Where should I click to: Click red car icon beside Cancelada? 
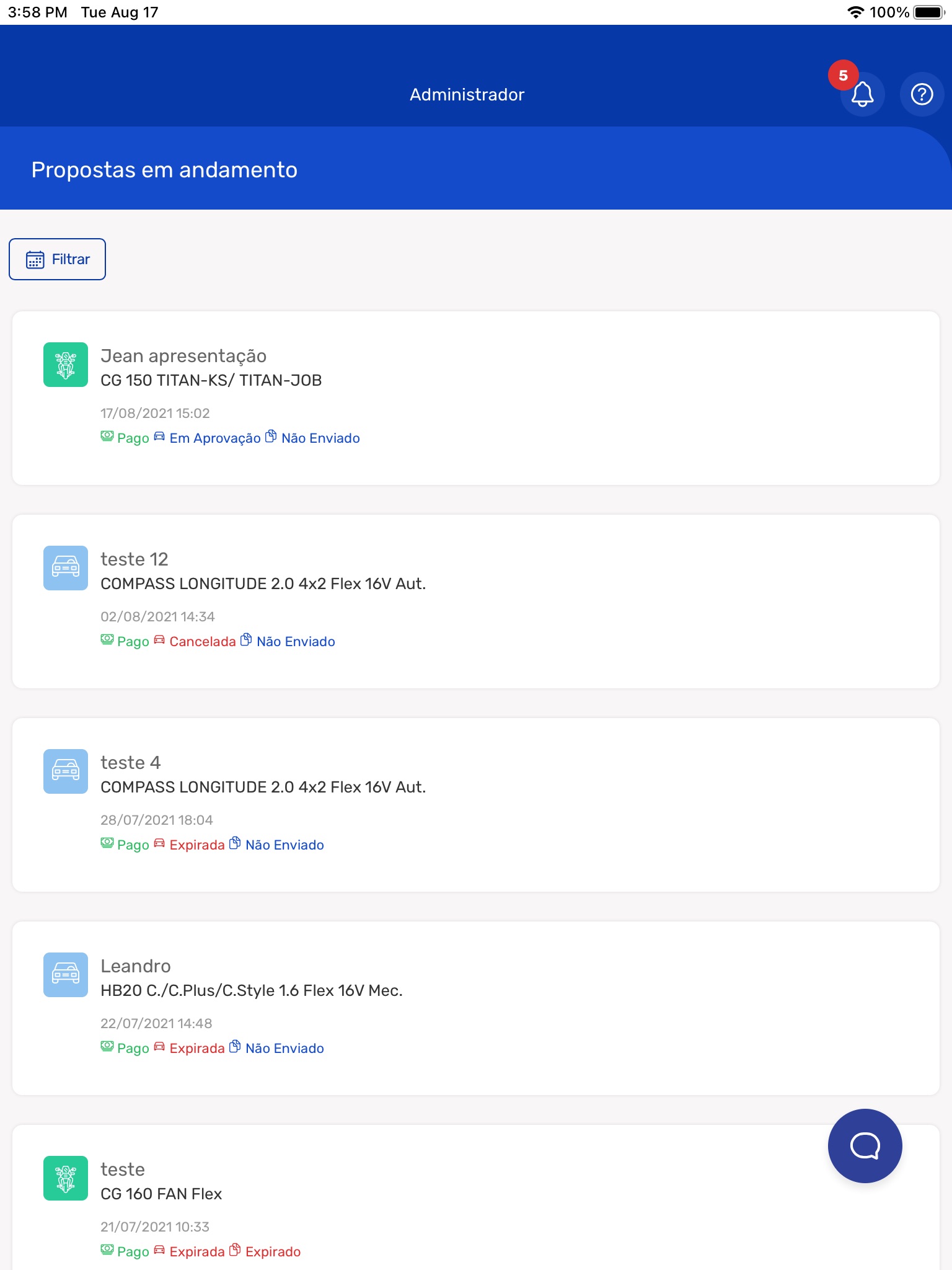click(159, 640)
